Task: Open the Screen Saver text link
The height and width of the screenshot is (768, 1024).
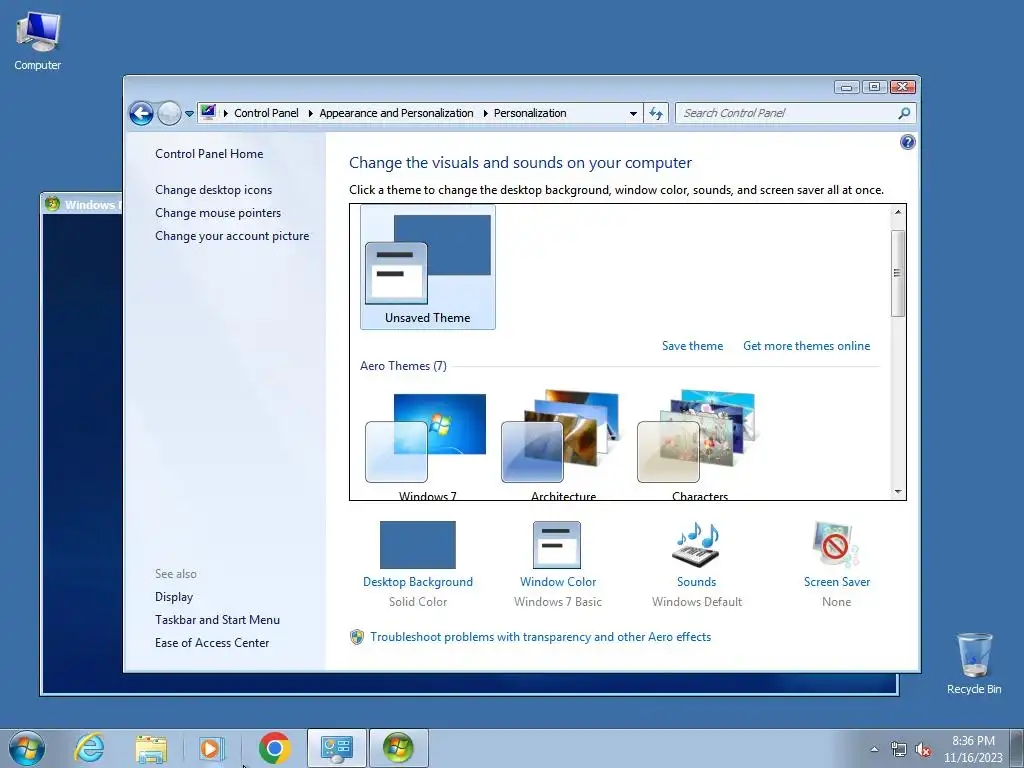Action: click(x=837, y=582)
